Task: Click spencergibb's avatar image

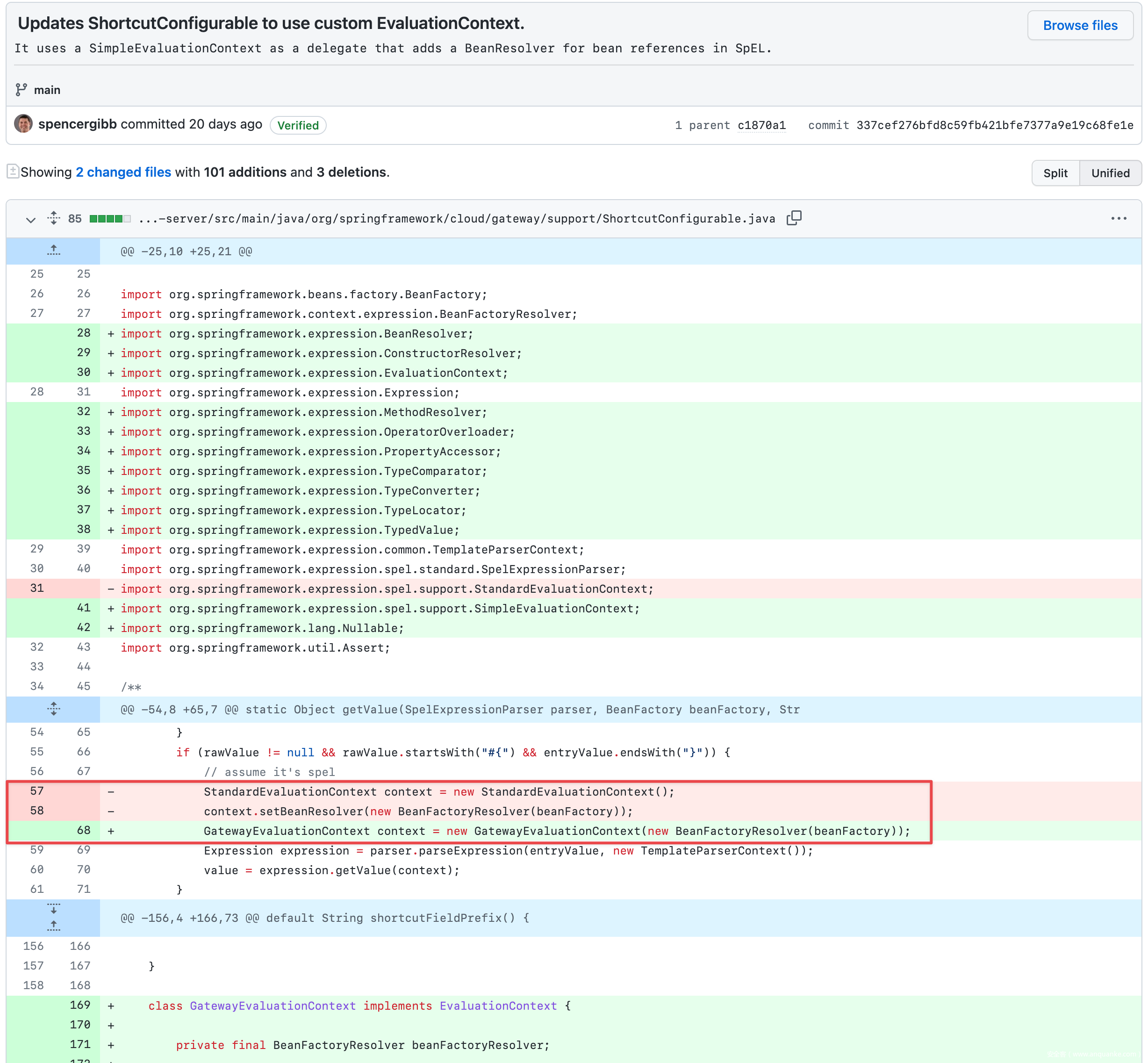Action: (x=23, y=124)
